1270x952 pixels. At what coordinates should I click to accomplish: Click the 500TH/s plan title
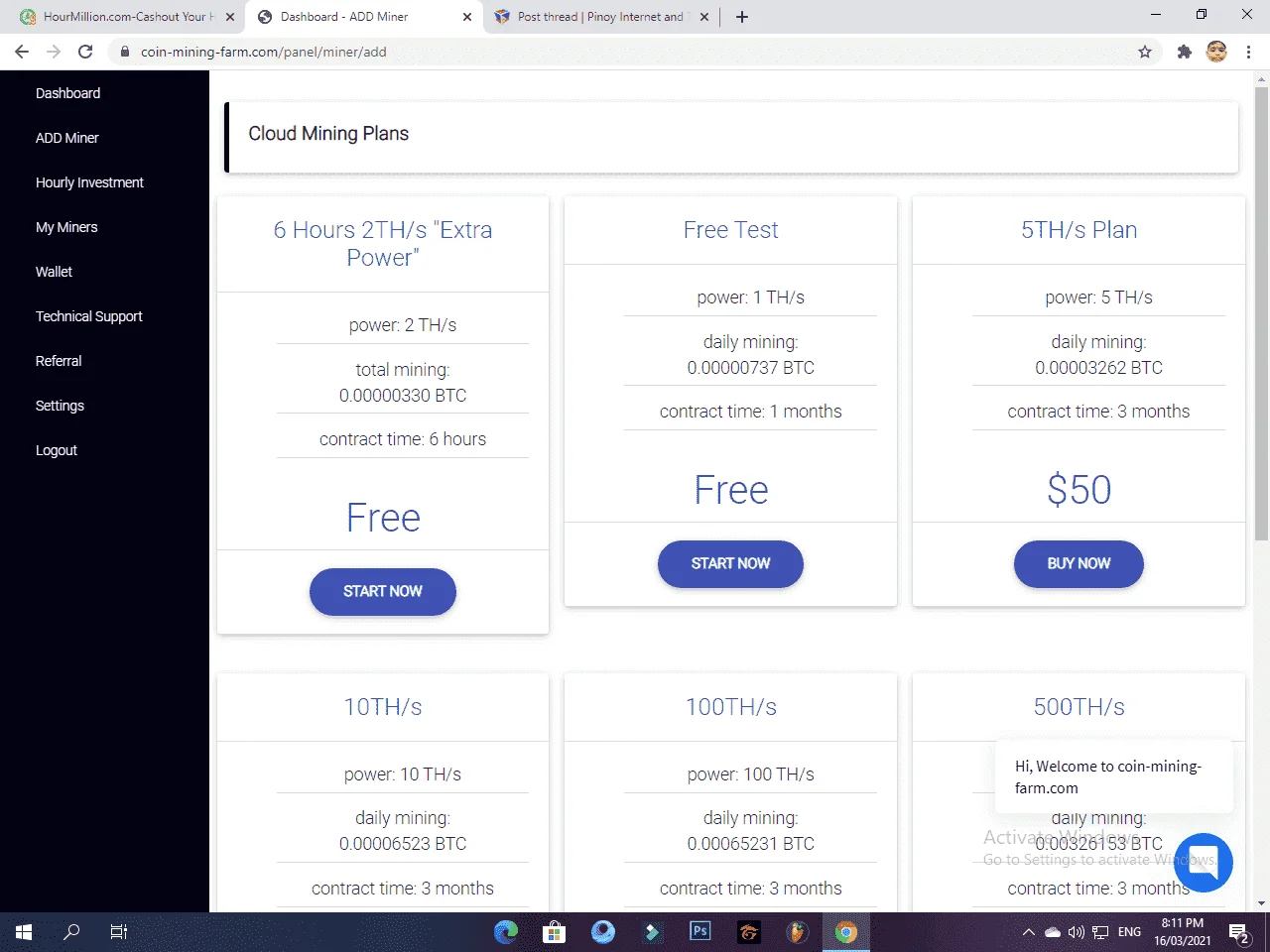tap(1079, 707)
